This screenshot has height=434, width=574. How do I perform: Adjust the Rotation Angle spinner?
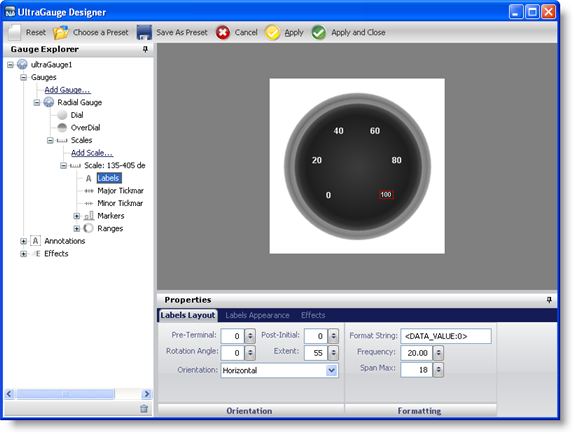click(250, 353)
